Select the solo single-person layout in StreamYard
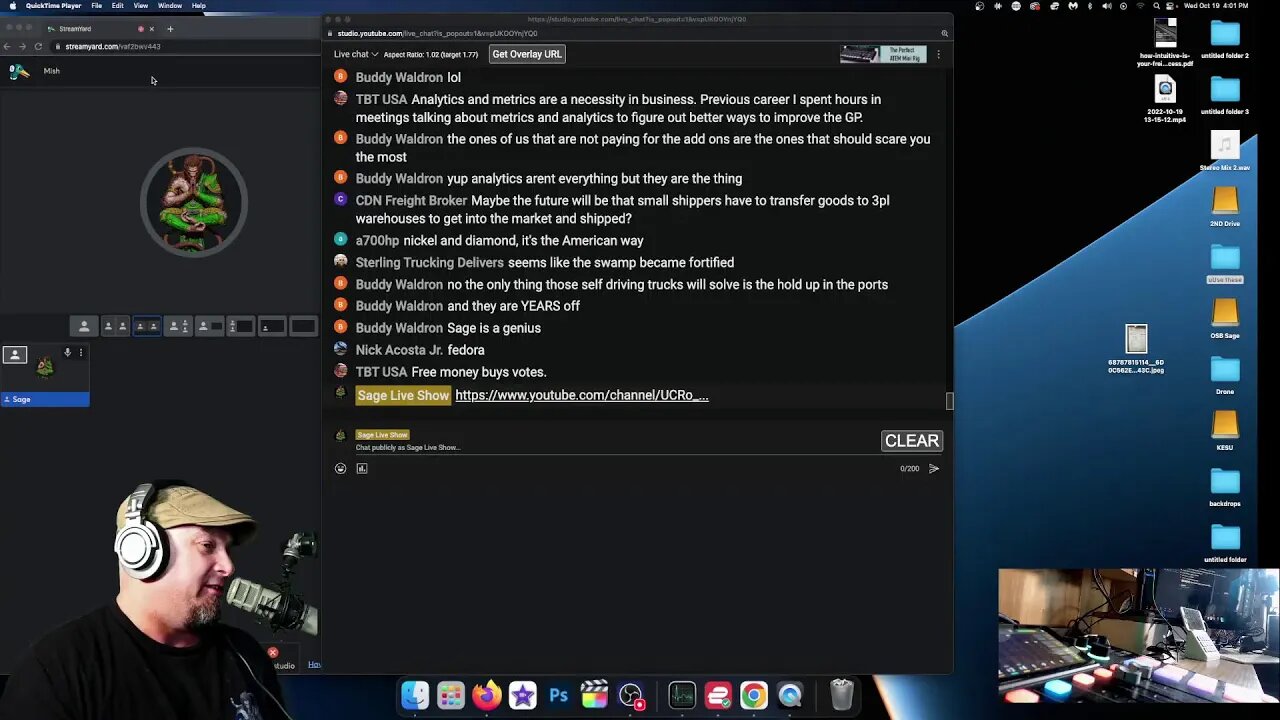 [84, 326]
